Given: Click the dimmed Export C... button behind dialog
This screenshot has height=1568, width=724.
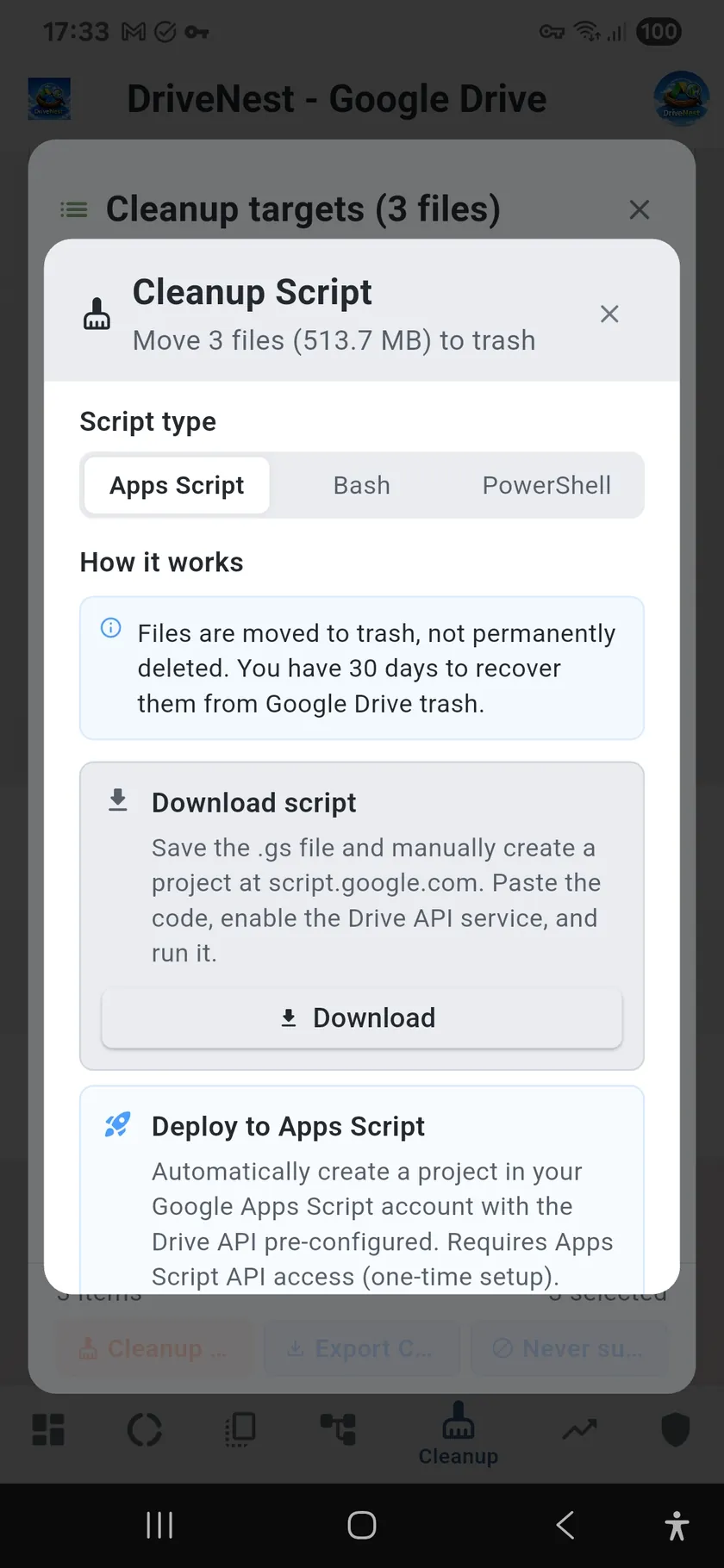Looking at the screenshot, I should (361, 1348).
